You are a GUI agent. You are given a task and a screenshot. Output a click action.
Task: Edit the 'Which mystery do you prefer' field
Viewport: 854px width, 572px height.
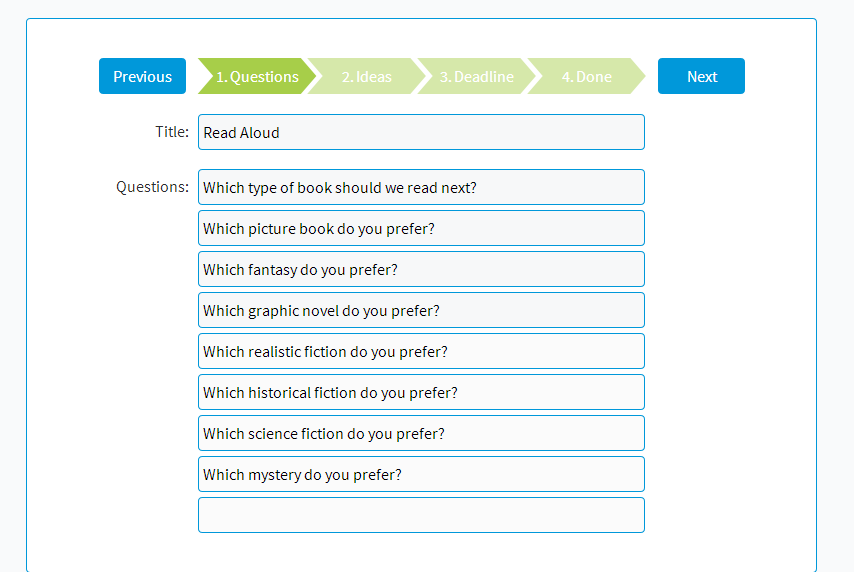click(x=421, y=474)
